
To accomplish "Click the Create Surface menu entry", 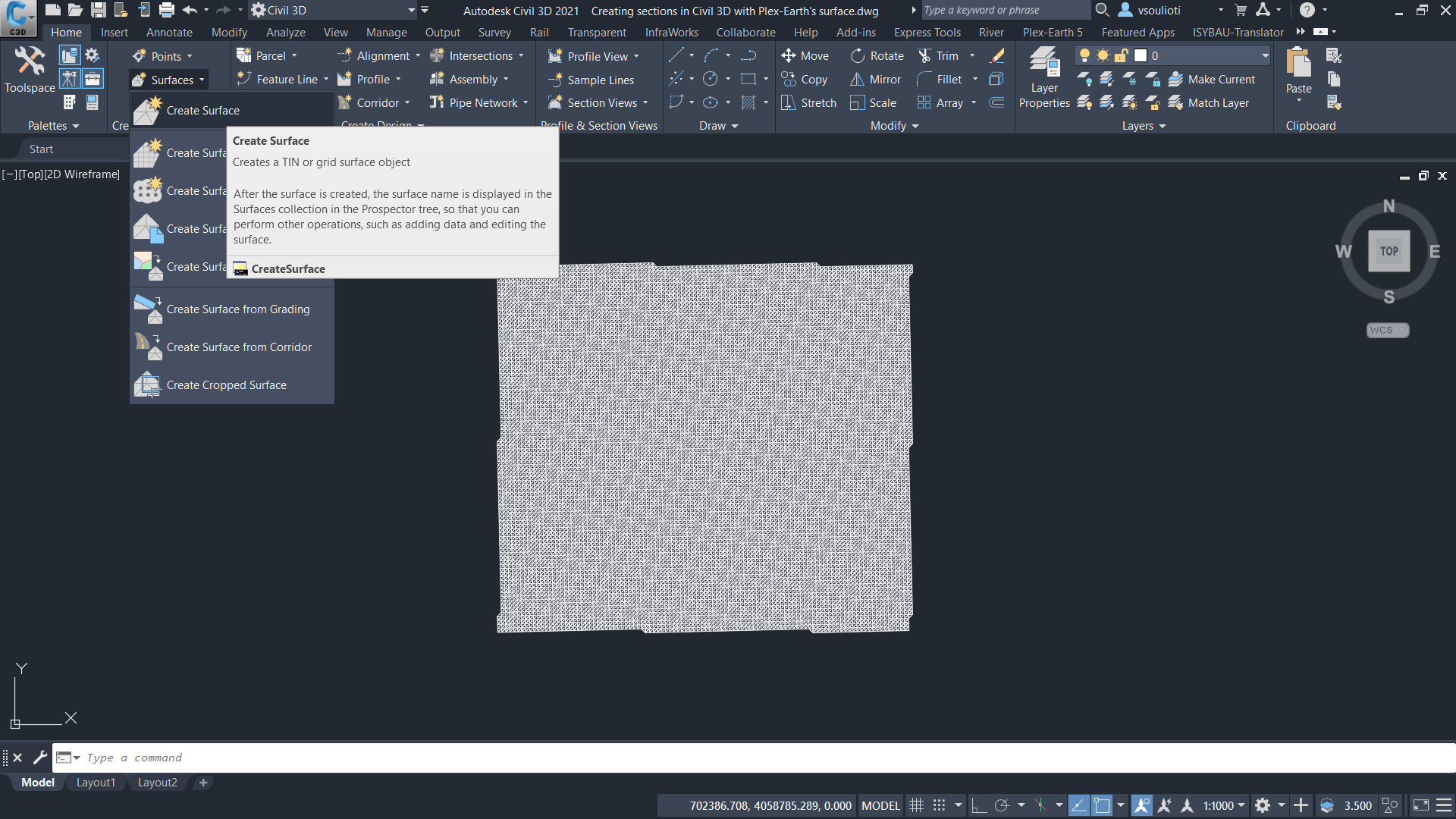I will (x=231, y=111).
